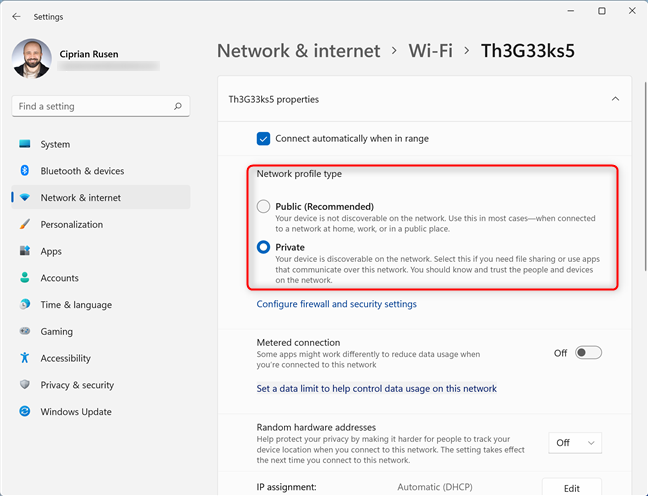Open Accounts settings page
648x496 pixels.
(x=101, y=278)
